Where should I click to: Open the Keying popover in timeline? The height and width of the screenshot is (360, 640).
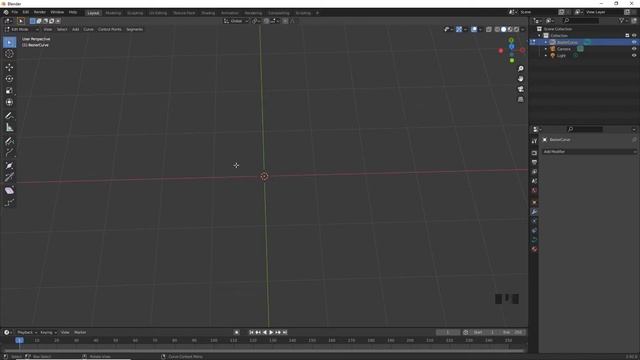48,332
